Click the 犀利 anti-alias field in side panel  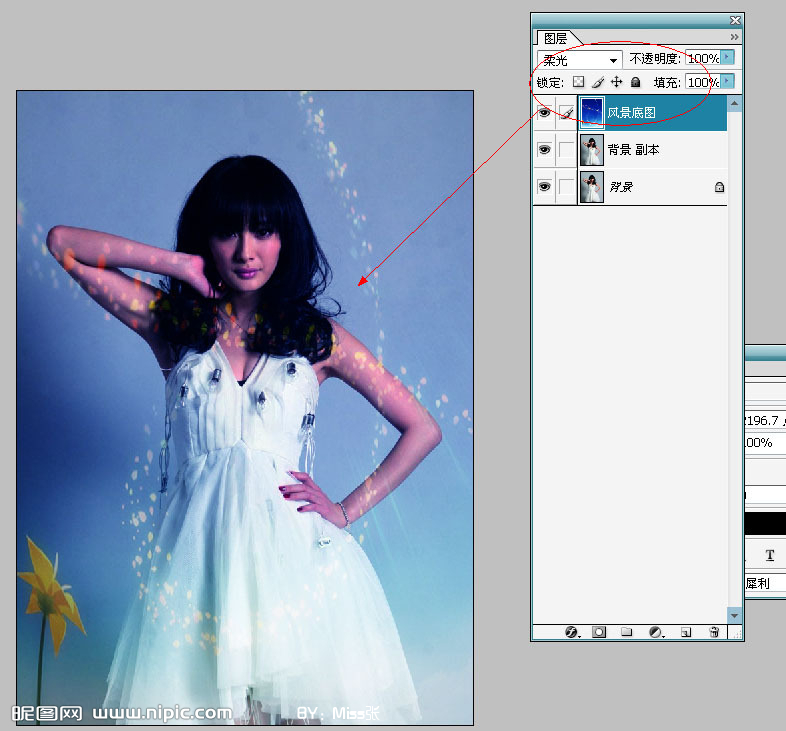(765, 583)
